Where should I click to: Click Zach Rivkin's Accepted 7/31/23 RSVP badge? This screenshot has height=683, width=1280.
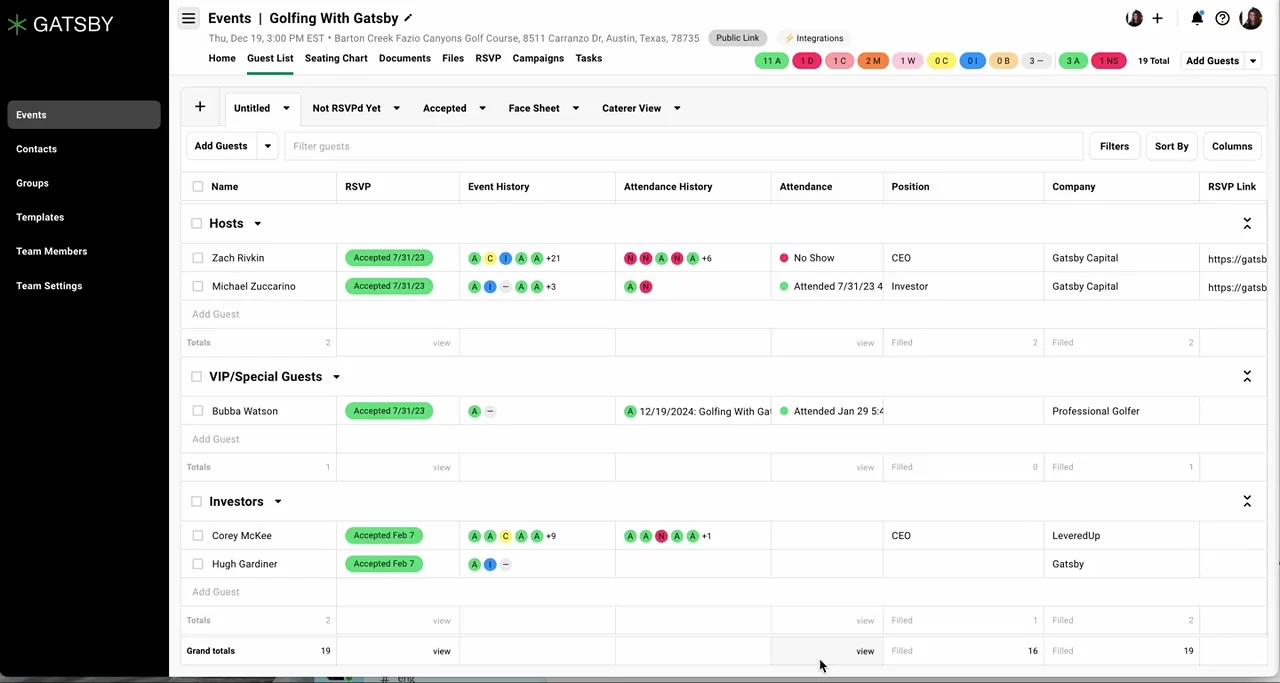[x=389, y=258]
